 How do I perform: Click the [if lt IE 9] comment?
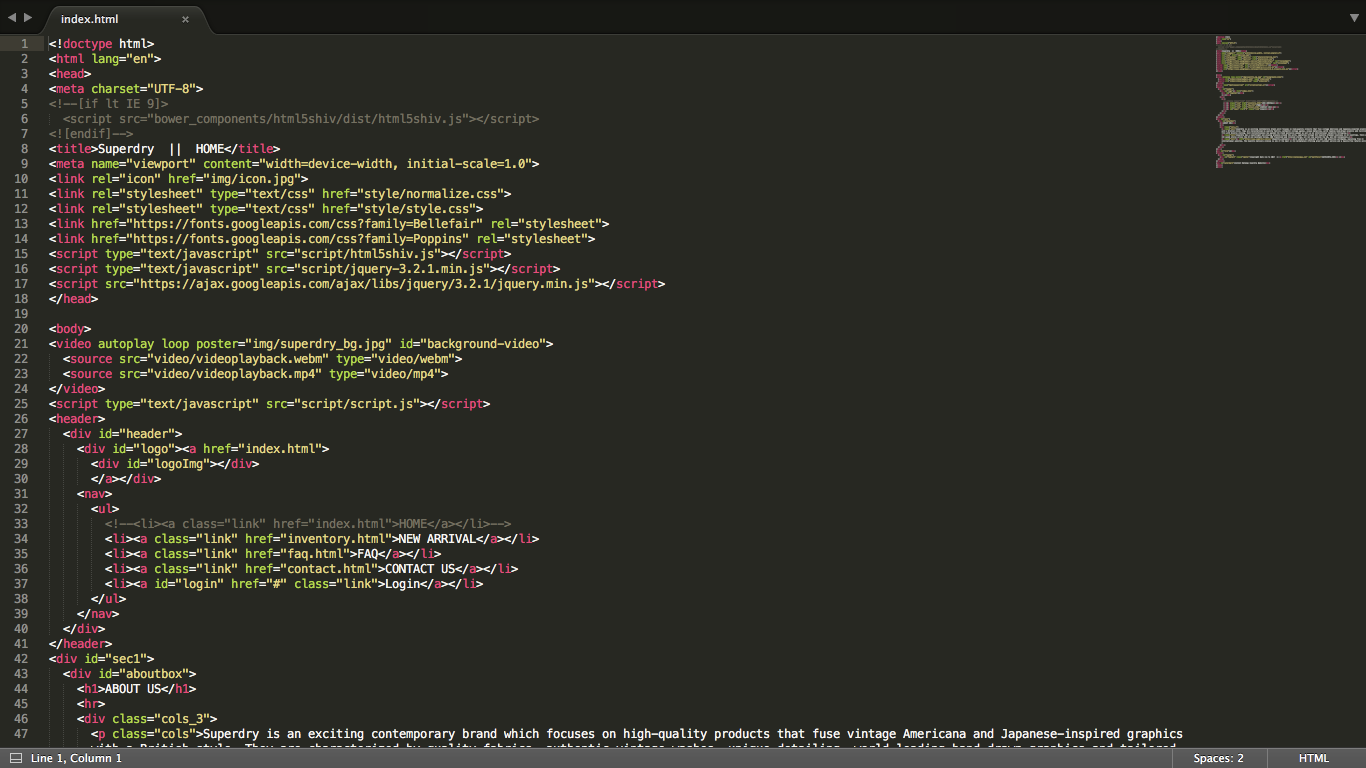point(108,104)
